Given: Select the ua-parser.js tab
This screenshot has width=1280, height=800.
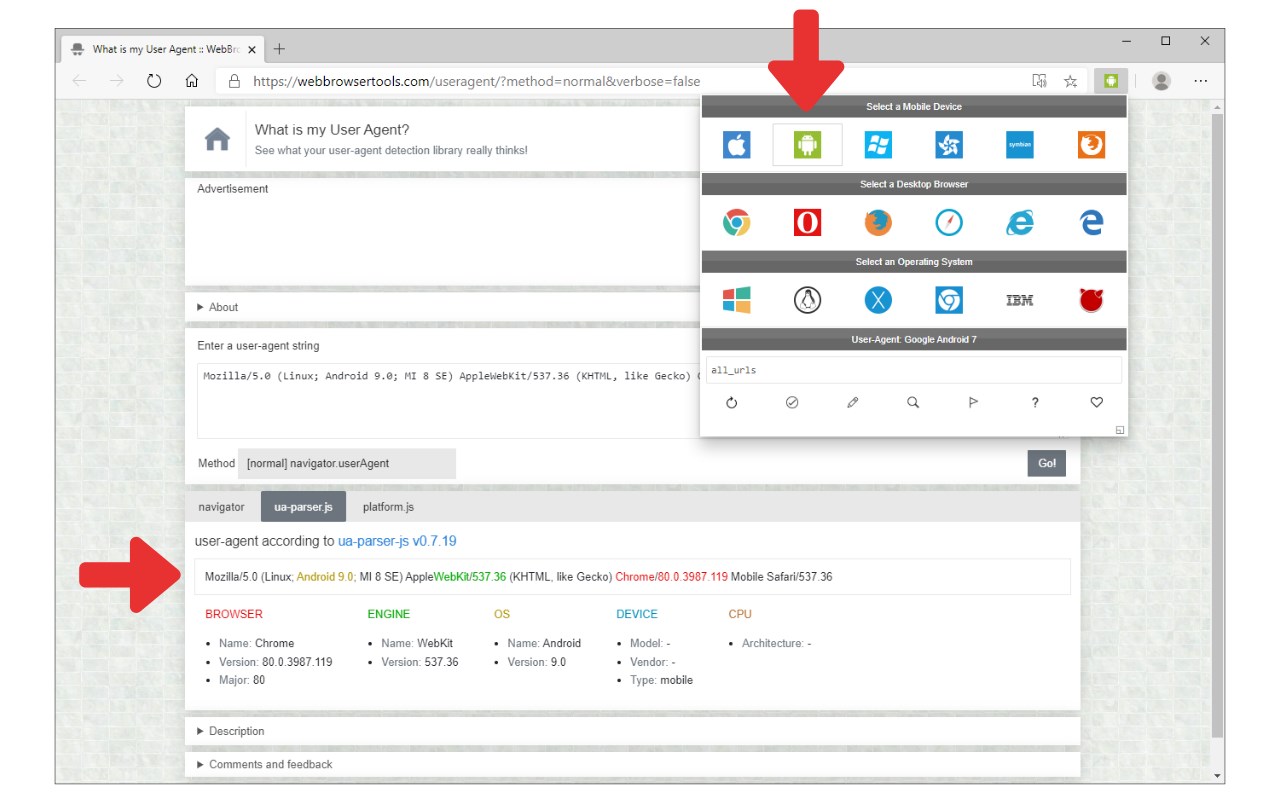Looking at the screenshot, I should (x=303, y=507).
